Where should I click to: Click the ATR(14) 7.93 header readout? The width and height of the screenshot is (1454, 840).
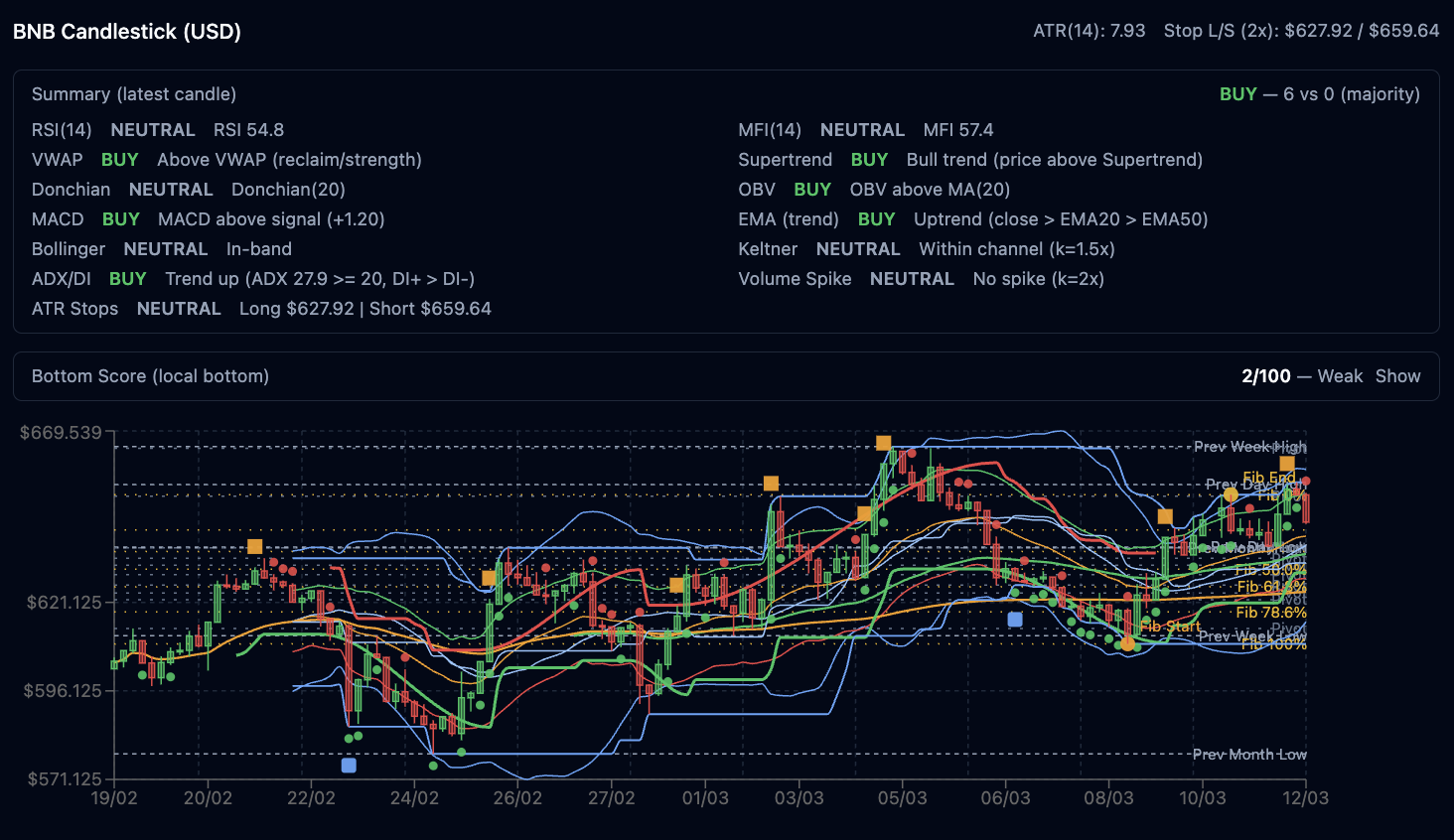click(1089, 31)
